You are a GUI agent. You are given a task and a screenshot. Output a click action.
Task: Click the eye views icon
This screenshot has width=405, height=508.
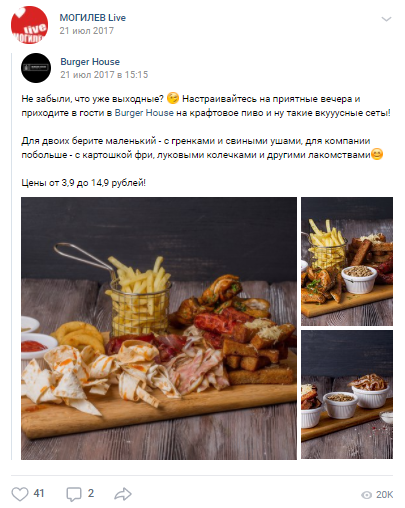tap(366, 495)
